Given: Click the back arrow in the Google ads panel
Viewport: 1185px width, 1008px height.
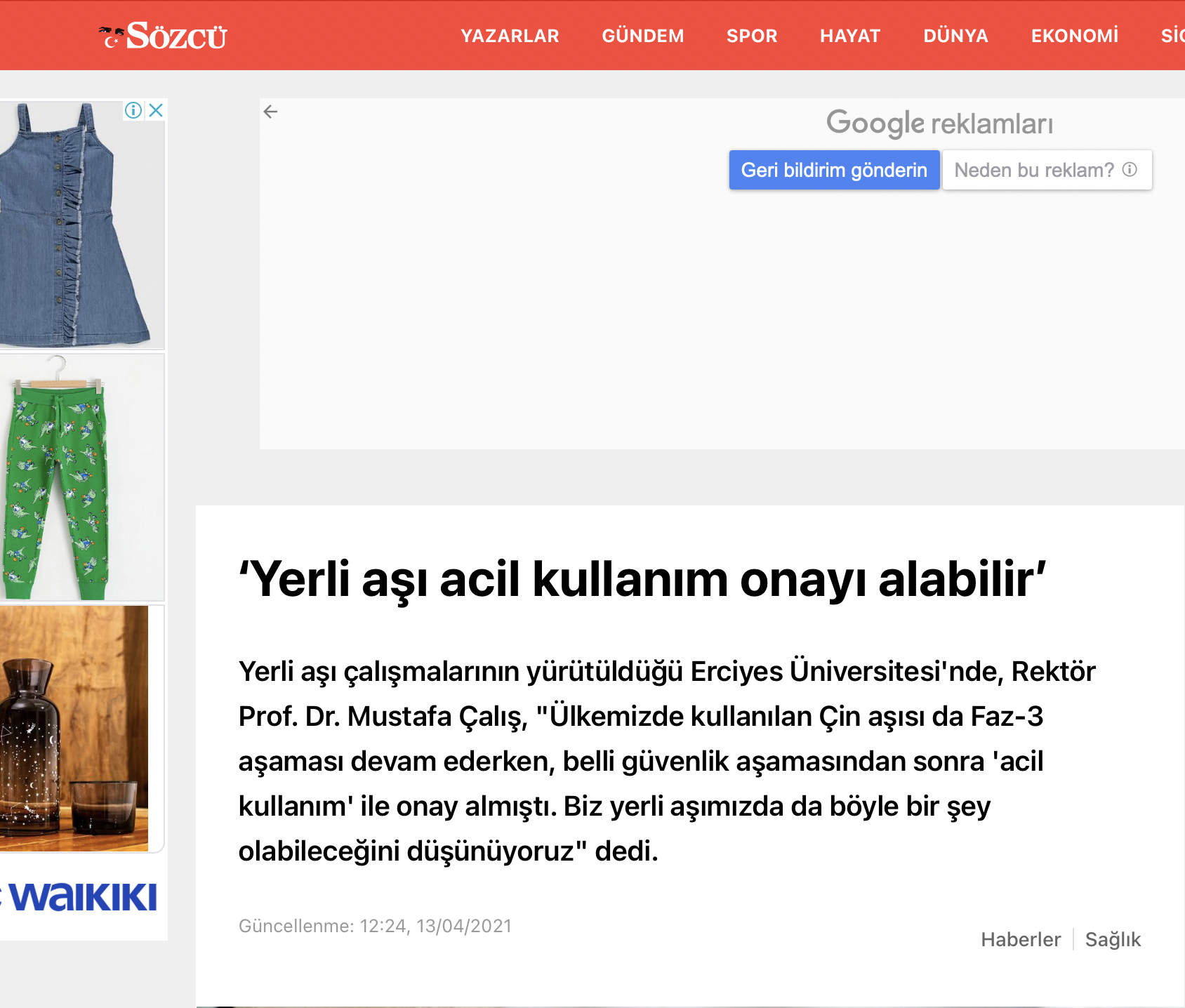Looking at the screenshot, I should 270,112.
